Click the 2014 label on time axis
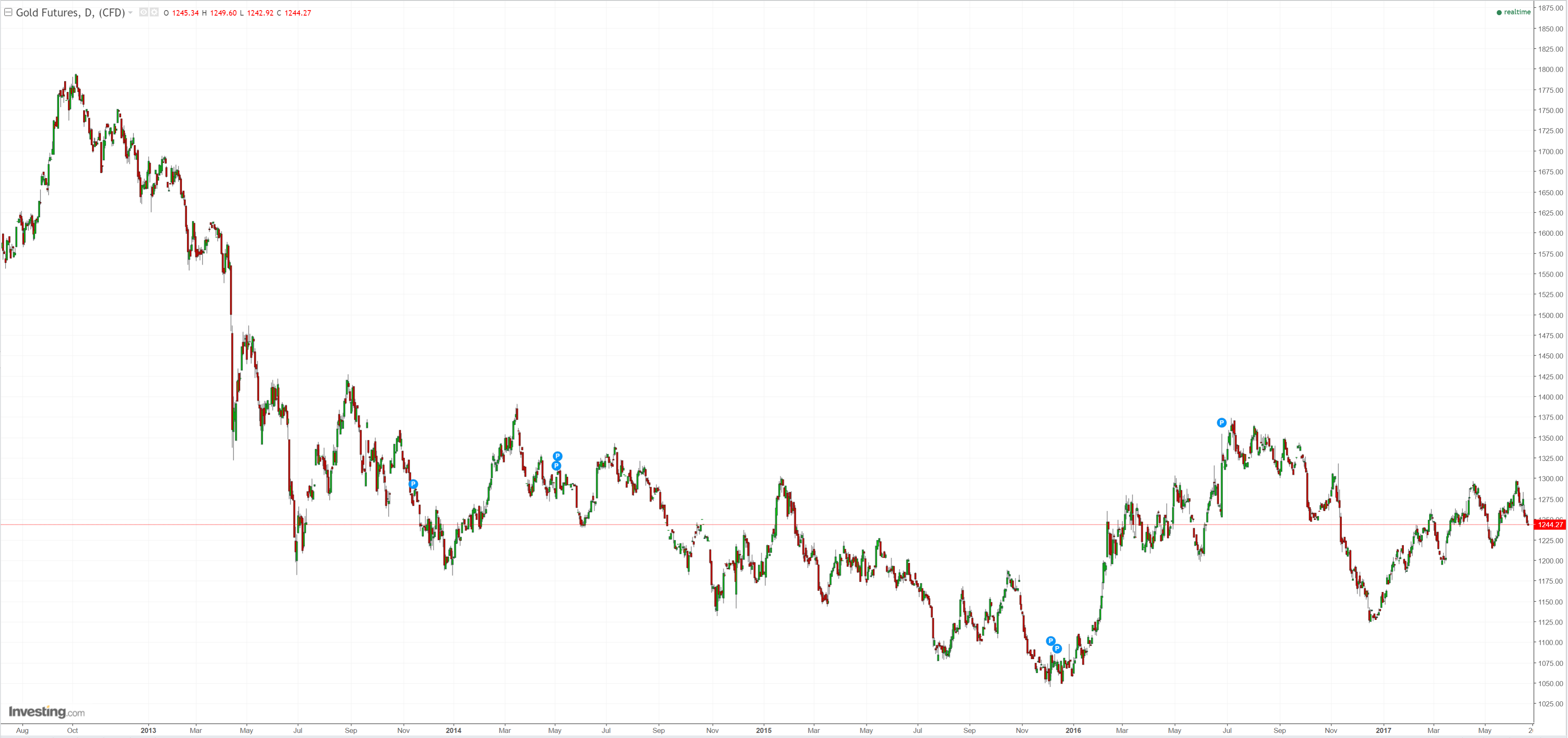Image resolution: width=1568 pixels, height=738 pixels. coord(454,730)
